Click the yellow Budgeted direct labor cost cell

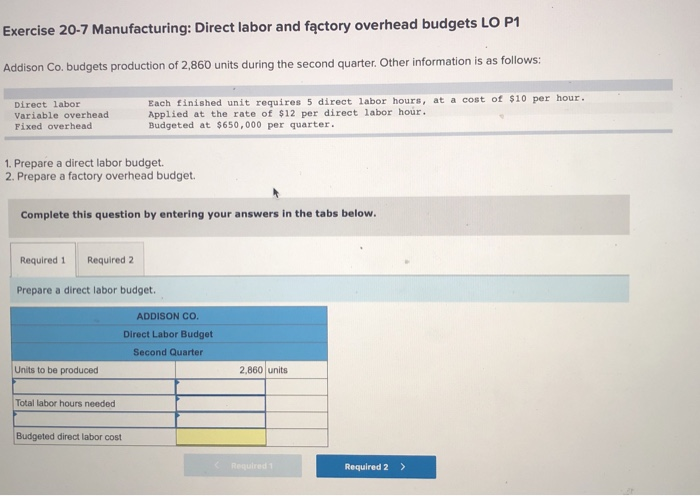[x=221, y=437]
